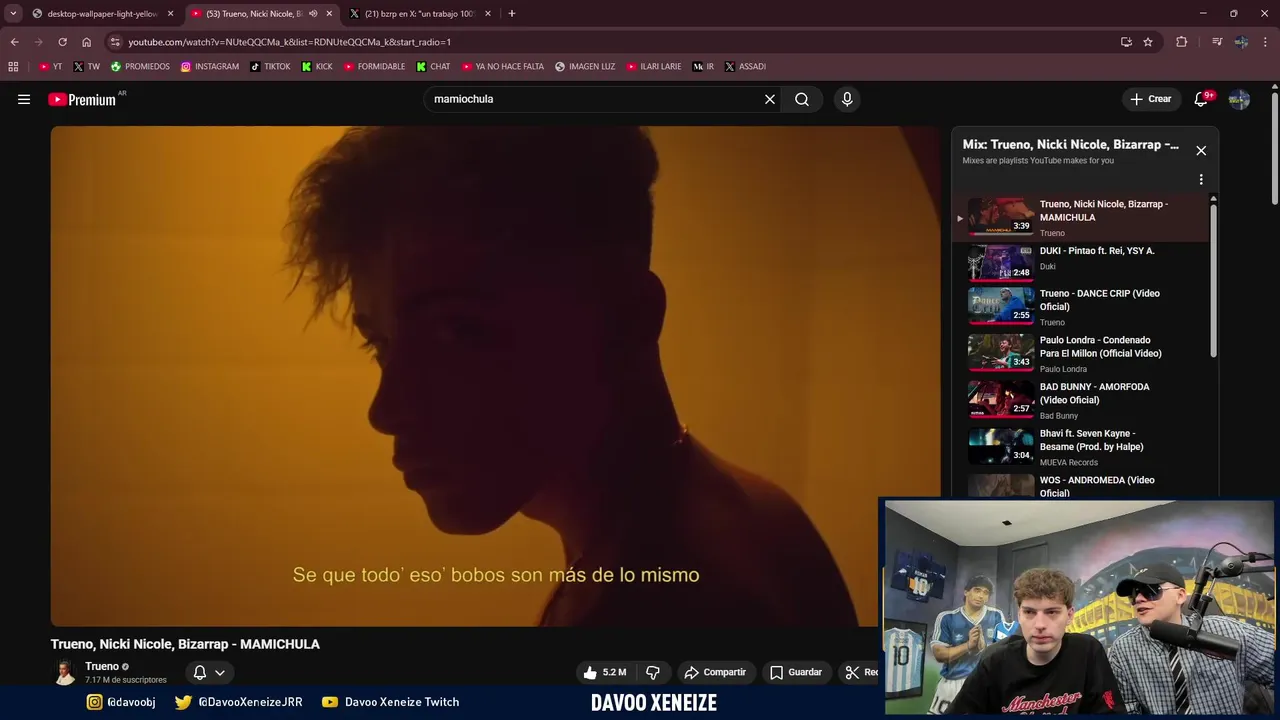Open the ASSADI bookmark
Image resolution: width=1280 pixels, height=720 pixels.
[x=745, y=67]
